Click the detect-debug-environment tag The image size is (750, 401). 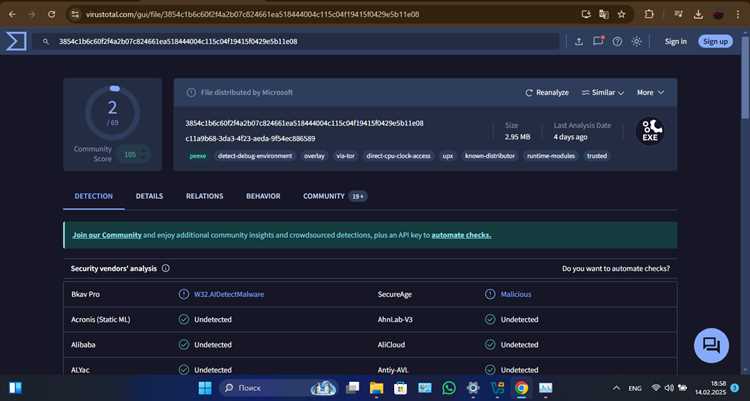(255, 156)
